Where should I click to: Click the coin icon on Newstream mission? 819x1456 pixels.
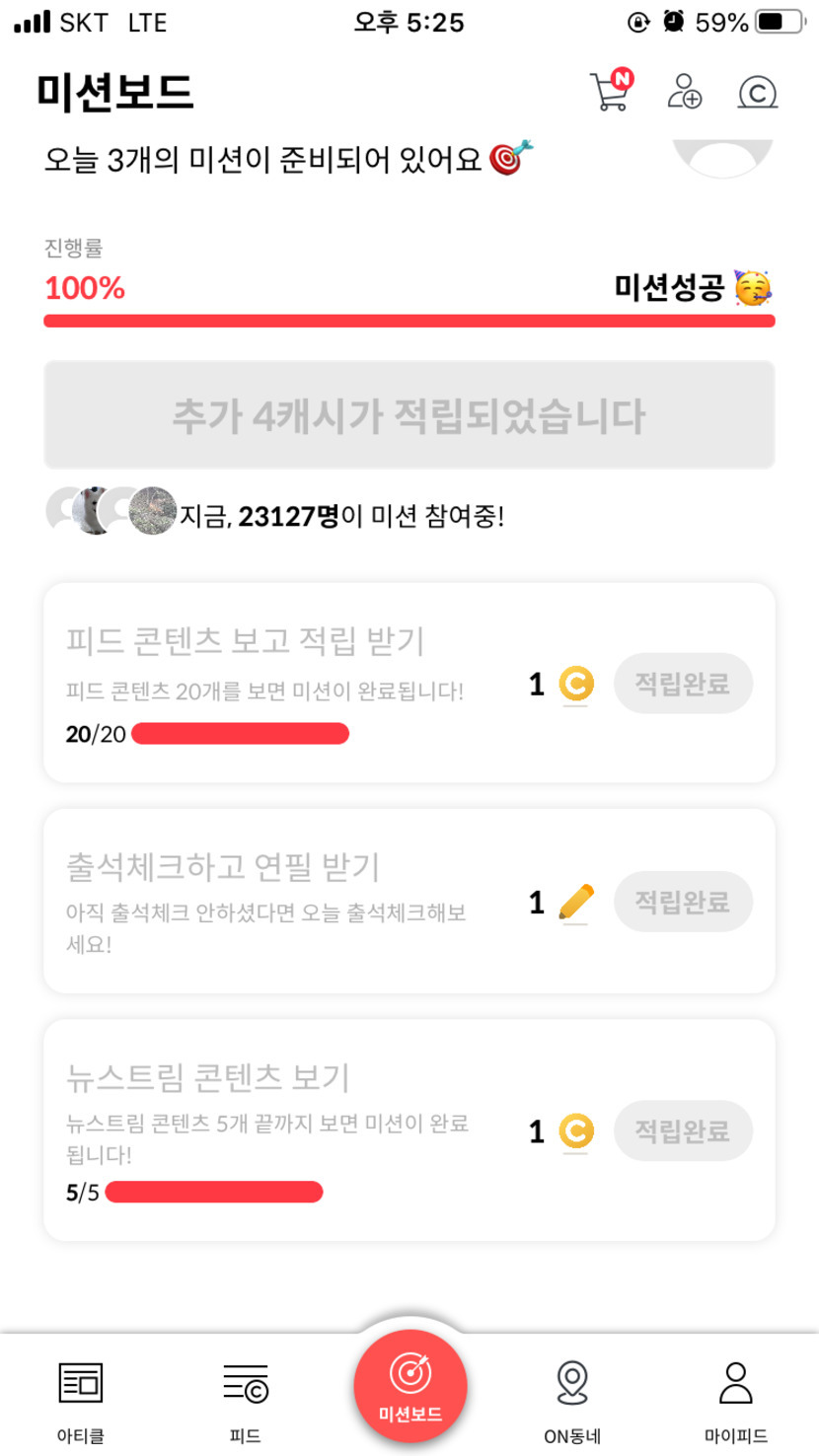click(576, 1130)
